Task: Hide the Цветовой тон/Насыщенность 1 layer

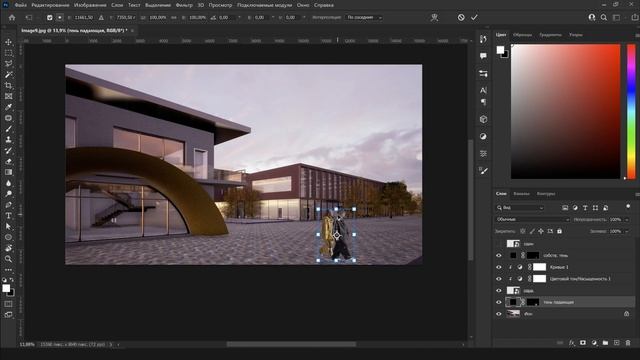Action: pos(499,279)
